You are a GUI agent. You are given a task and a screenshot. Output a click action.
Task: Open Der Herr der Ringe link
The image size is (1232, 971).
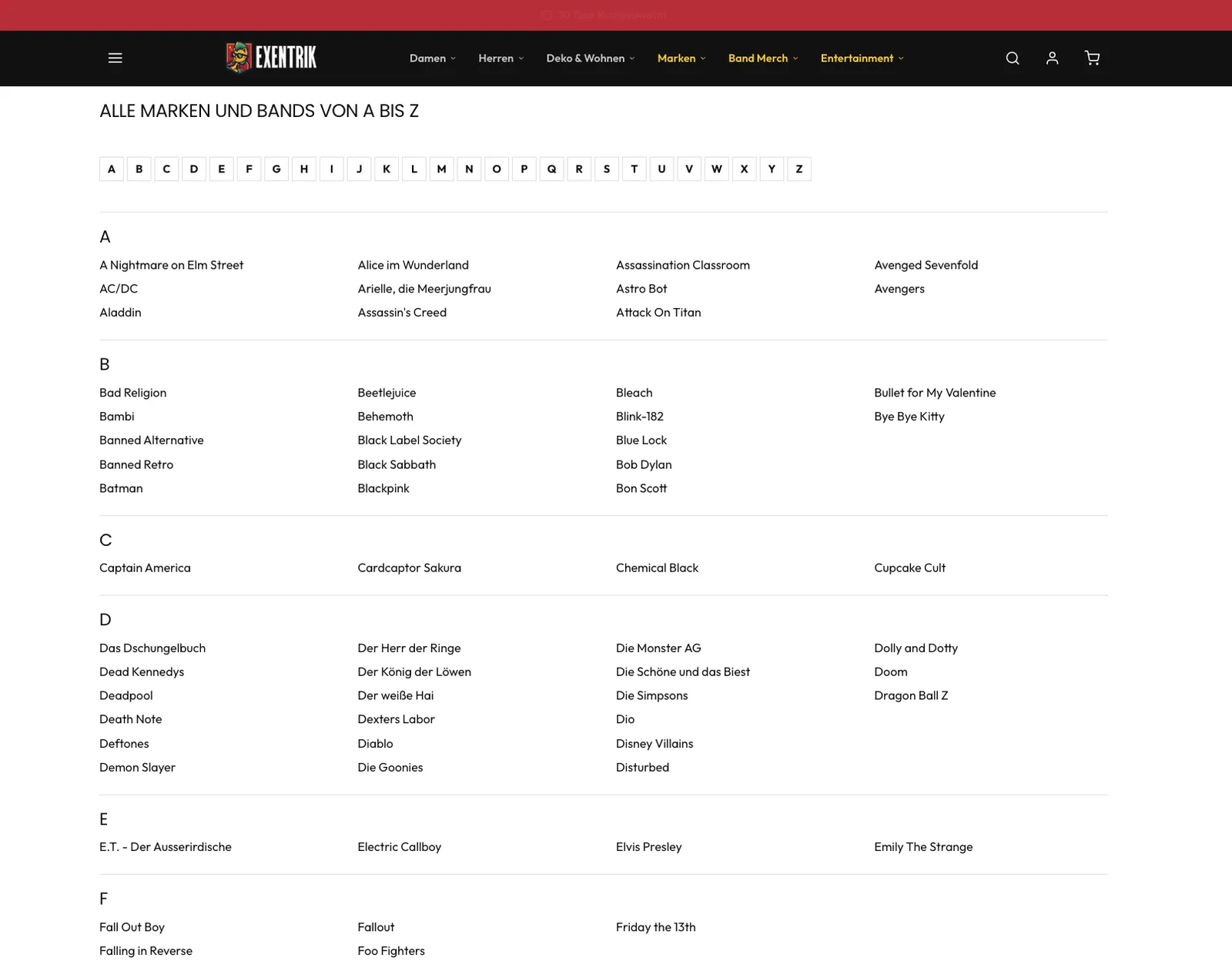click(409, 648)
